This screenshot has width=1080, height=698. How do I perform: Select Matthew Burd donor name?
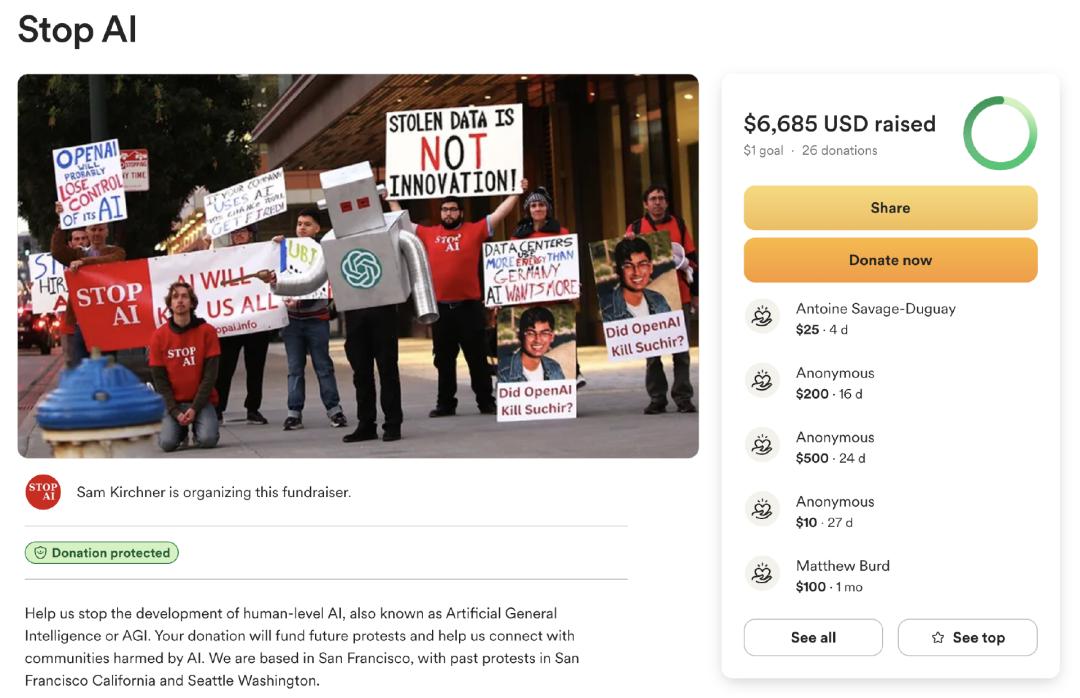coord(842,566)
